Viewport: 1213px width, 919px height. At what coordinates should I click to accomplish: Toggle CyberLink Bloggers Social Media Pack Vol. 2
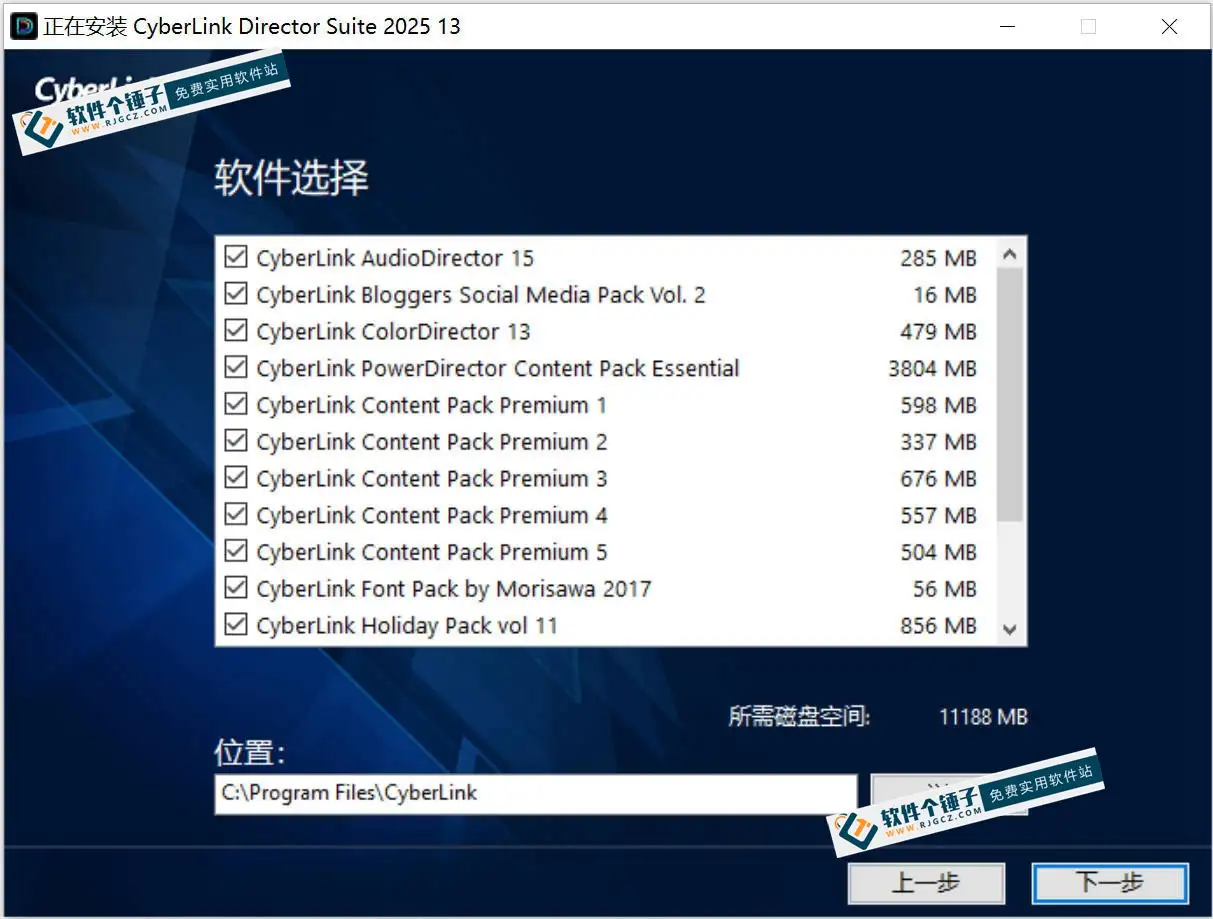click(x=236, y=293)
